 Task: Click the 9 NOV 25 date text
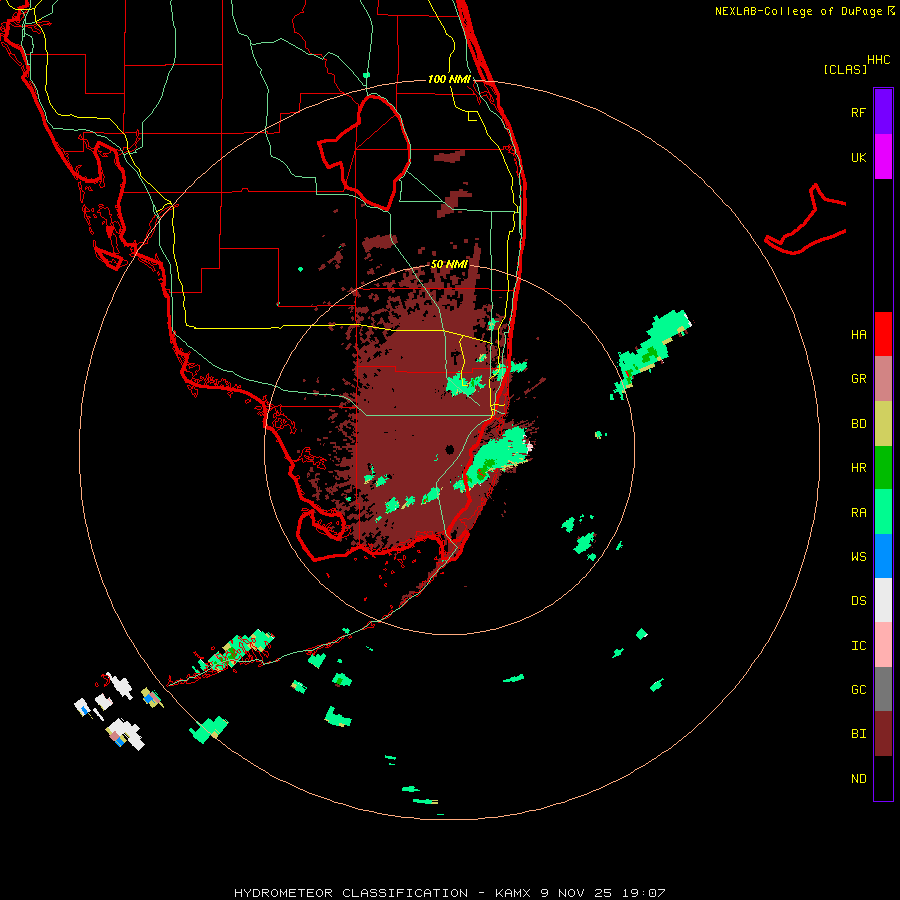tap(576, 893)
